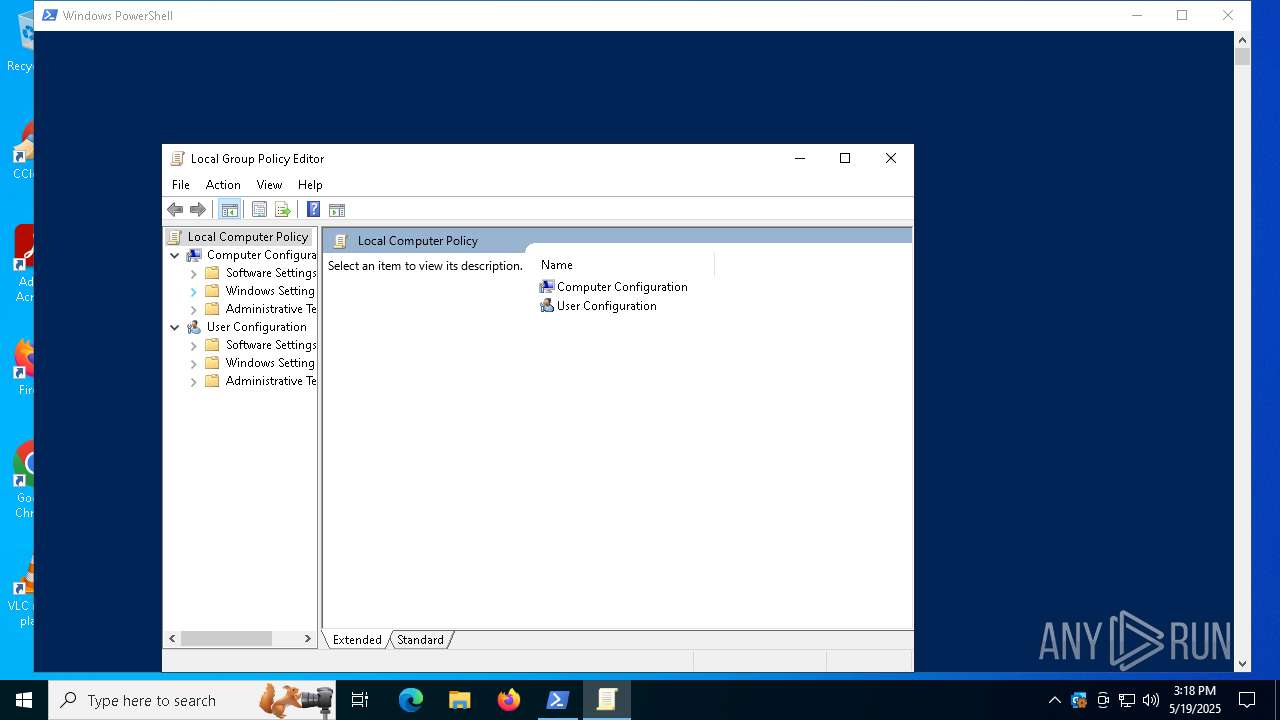Screen dimensions: 1280x720
Task: Open the Action menu
Action: coord(223,185)
